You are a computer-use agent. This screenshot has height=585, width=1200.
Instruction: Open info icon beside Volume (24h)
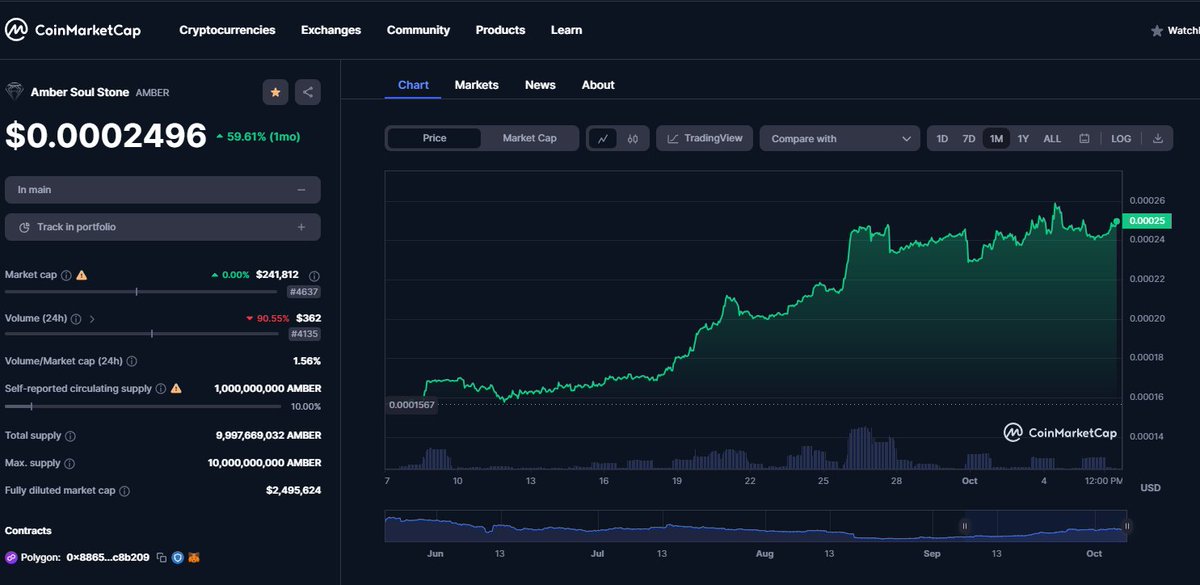(x=76, y=318)
